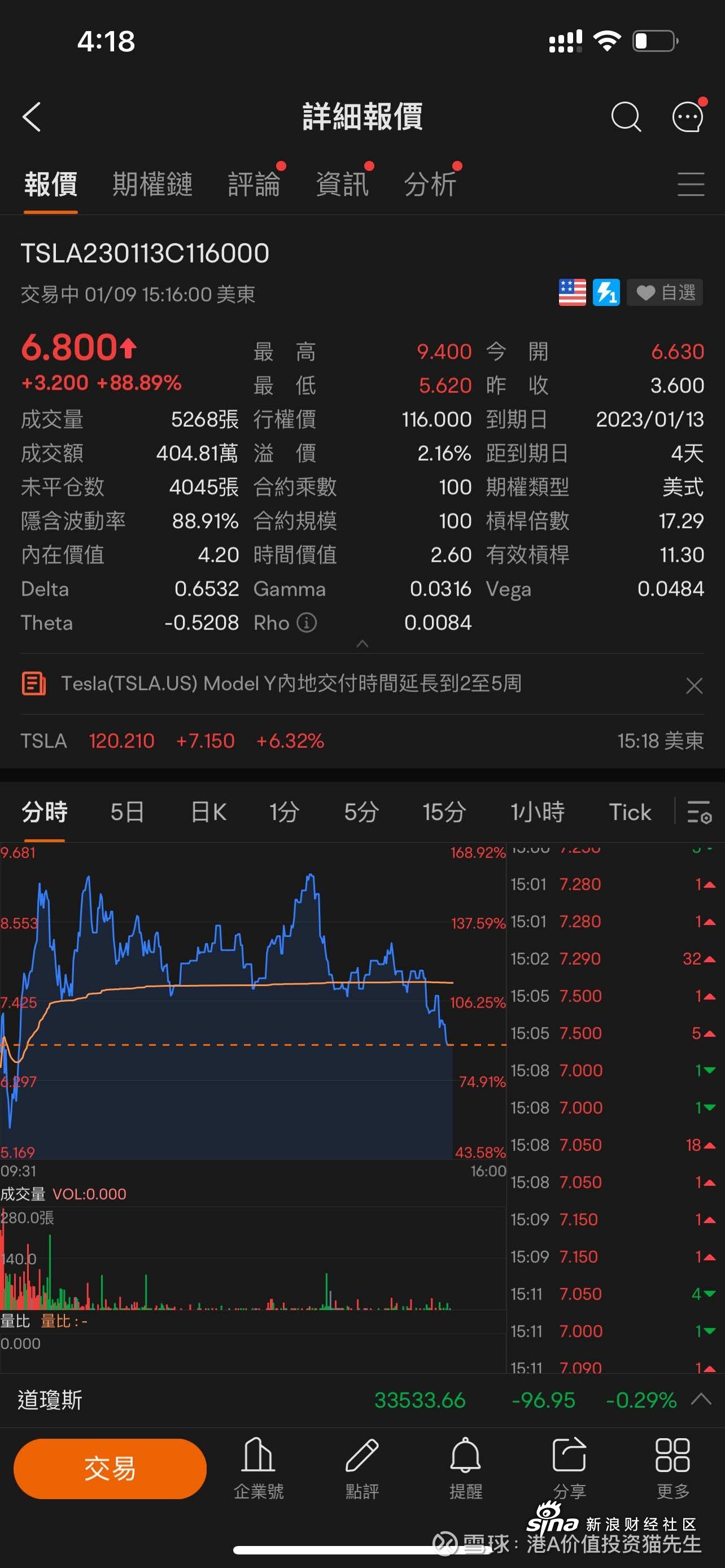
Task: Tap 分享 share icon
Action: (569, 1468)
